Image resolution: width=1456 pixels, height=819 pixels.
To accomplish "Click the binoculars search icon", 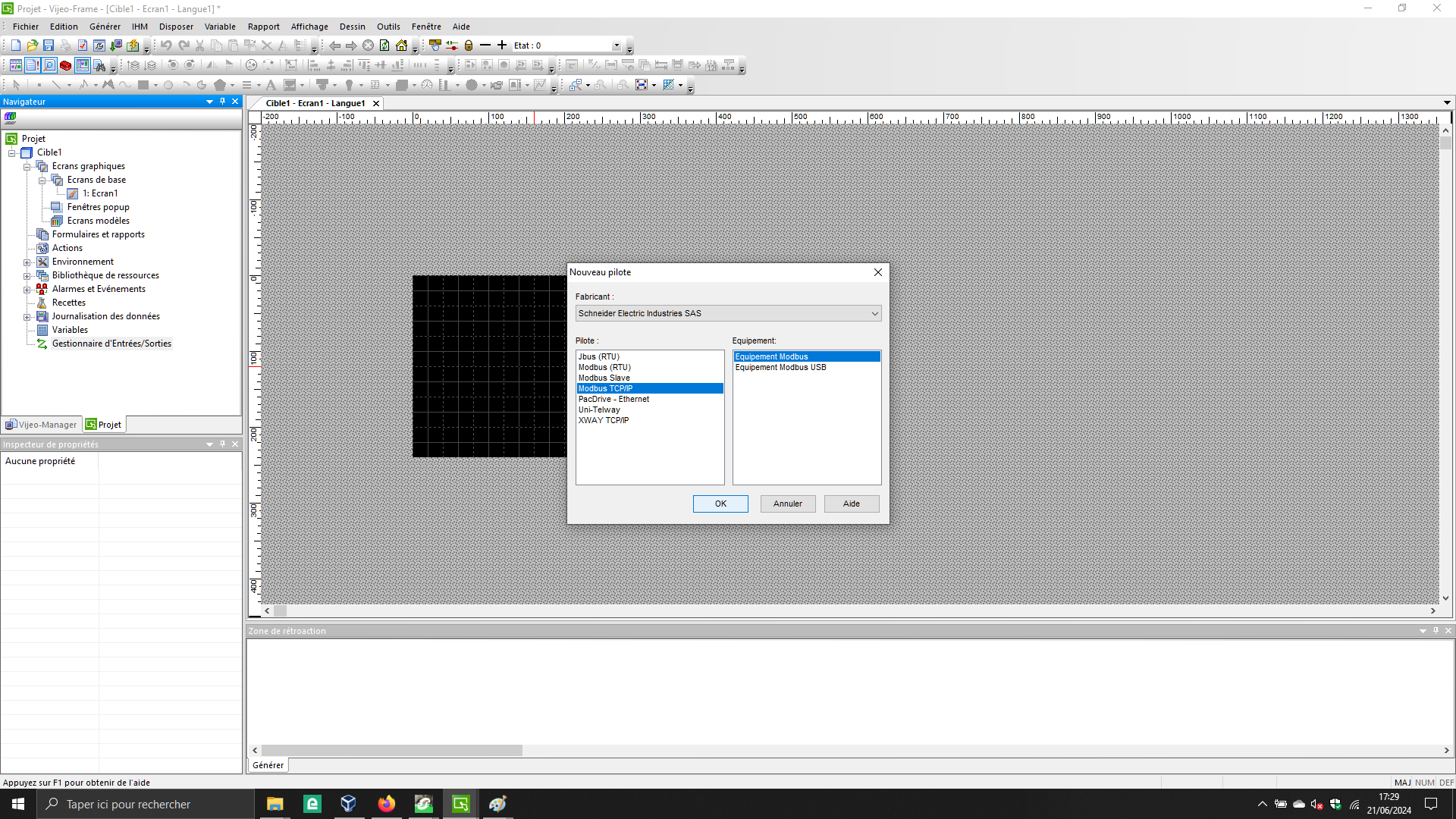I will click(x=99, y=65).
